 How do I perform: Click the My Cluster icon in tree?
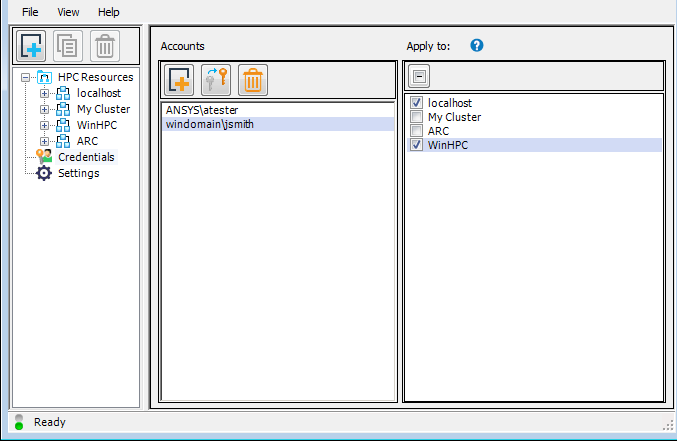(x=63, y=109)
